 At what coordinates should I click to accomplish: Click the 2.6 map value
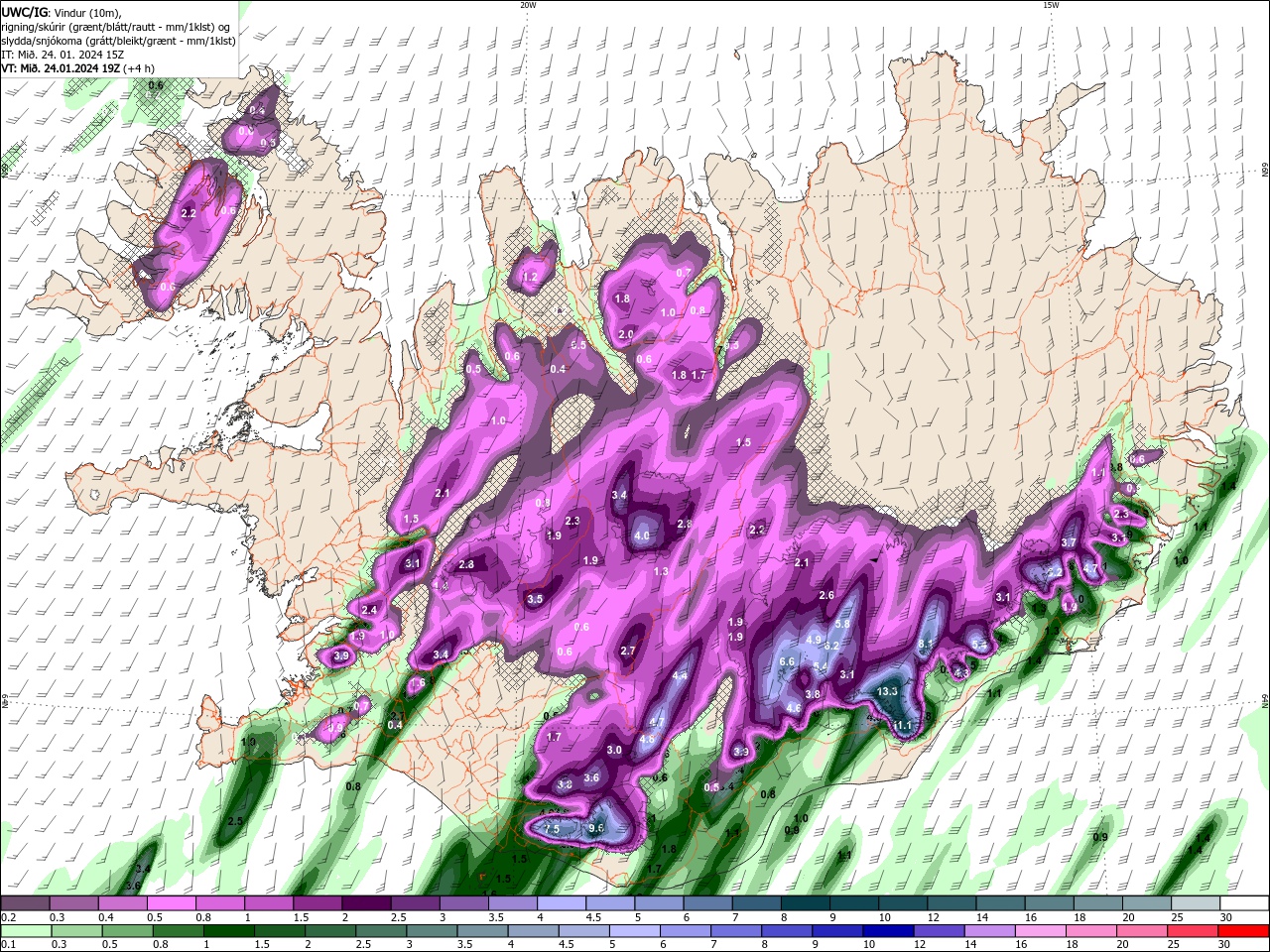pos(826,595)
